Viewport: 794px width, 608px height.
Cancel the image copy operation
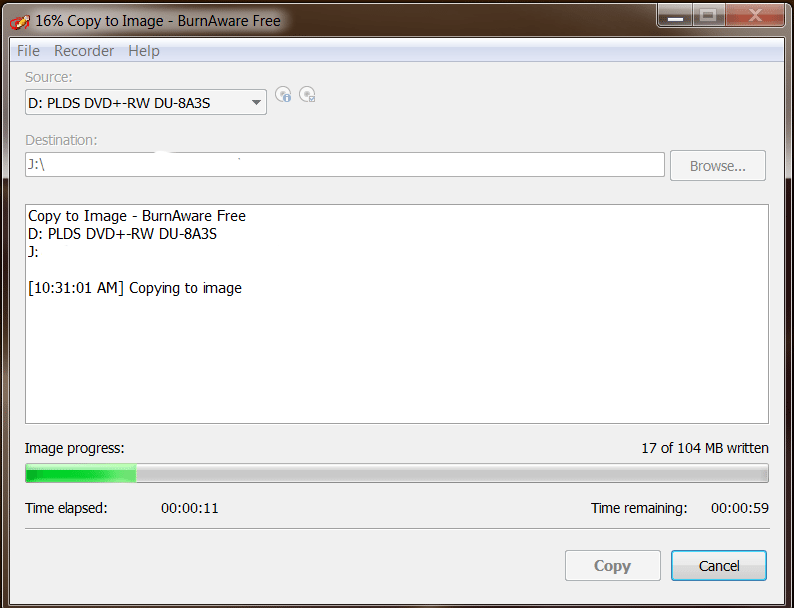(x=719, y=565)
